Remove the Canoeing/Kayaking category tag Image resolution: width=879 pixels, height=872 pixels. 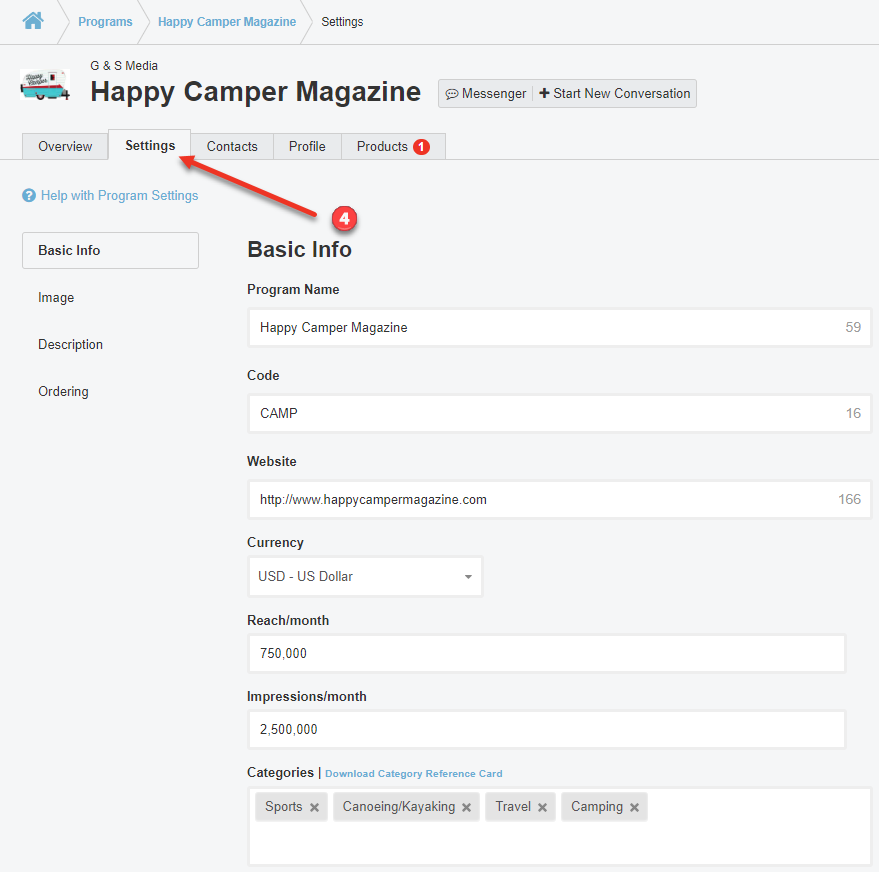coord(466,808)
